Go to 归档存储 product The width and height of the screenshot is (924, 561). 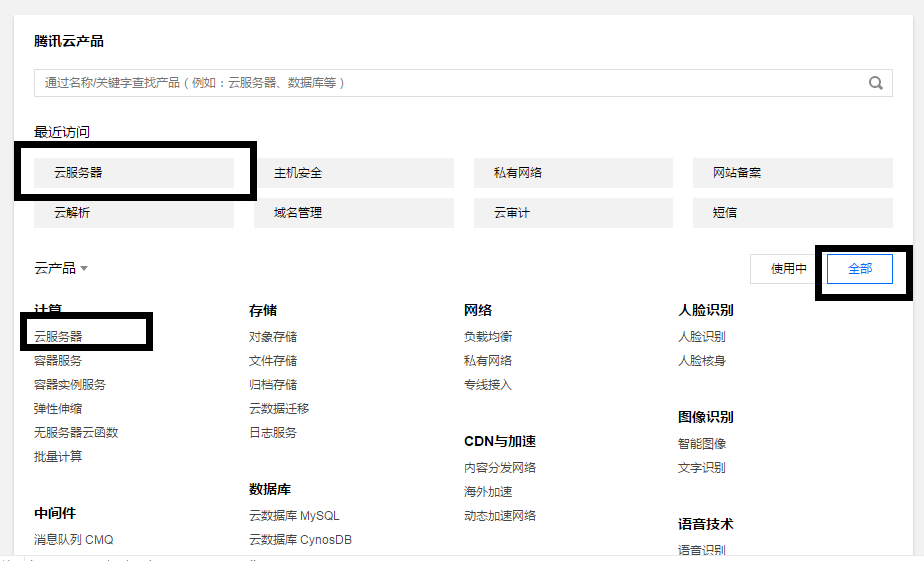273,385
